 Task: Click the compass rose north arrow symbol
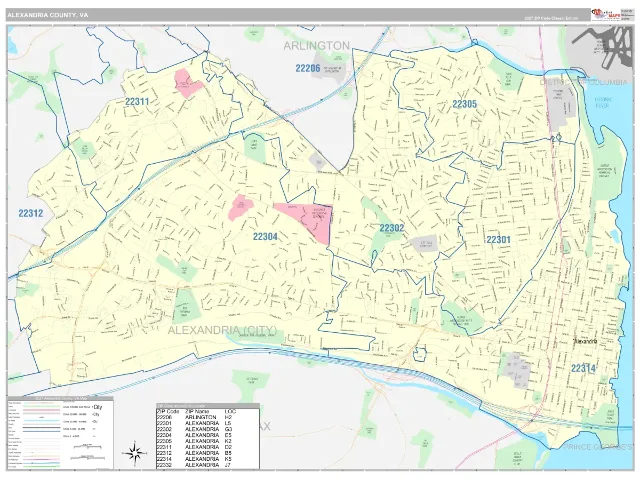pos(135,453)
